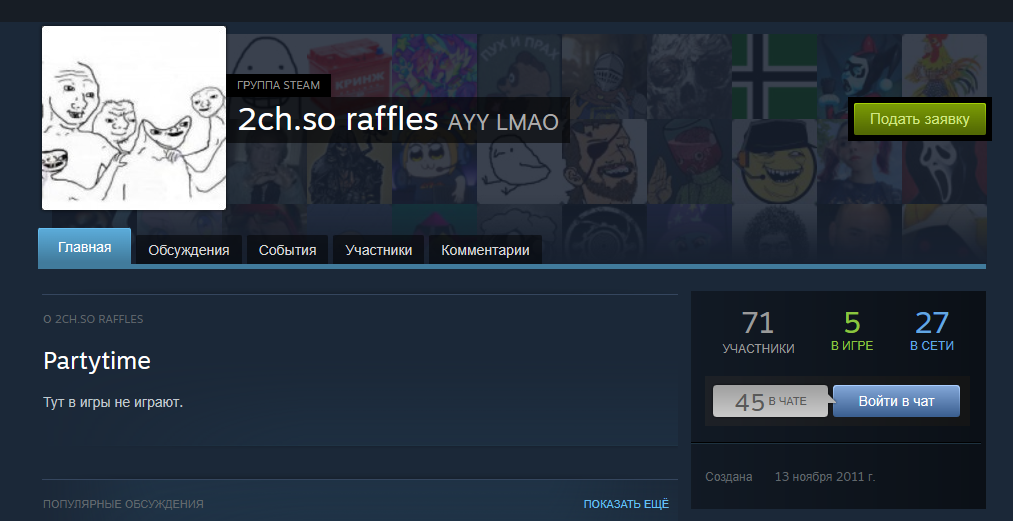Click the Подать заявку button

click(919, 119)
